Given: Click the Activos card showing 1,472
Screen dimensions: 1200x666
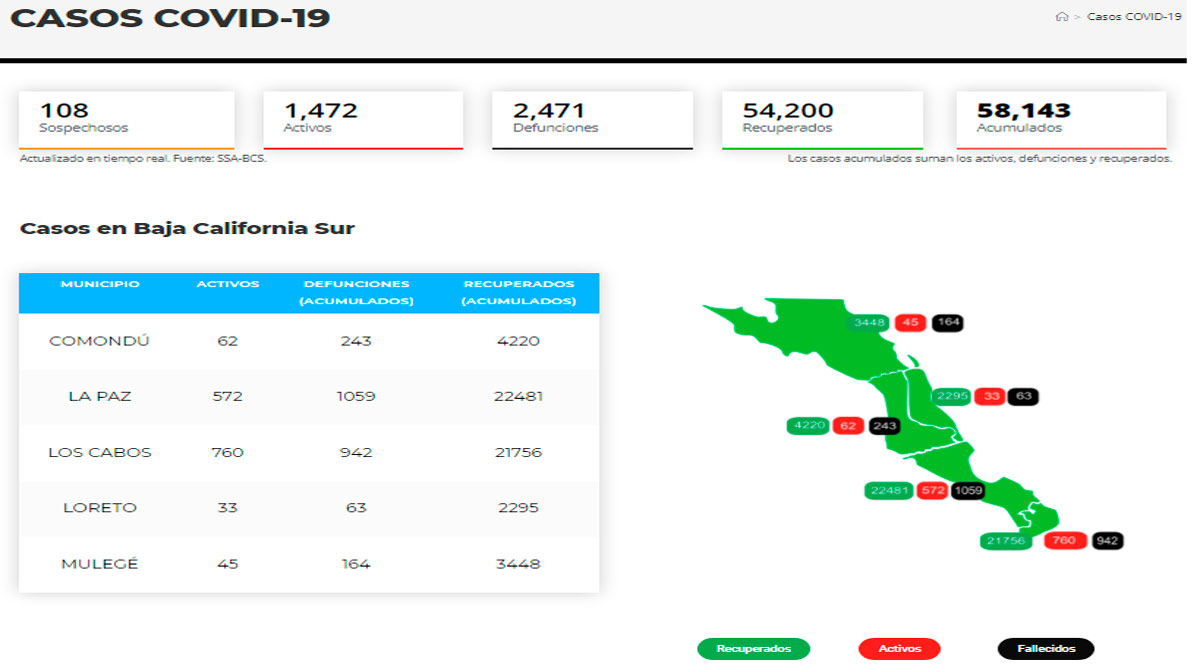Looking at the screenshot, I should click(362, 119).
